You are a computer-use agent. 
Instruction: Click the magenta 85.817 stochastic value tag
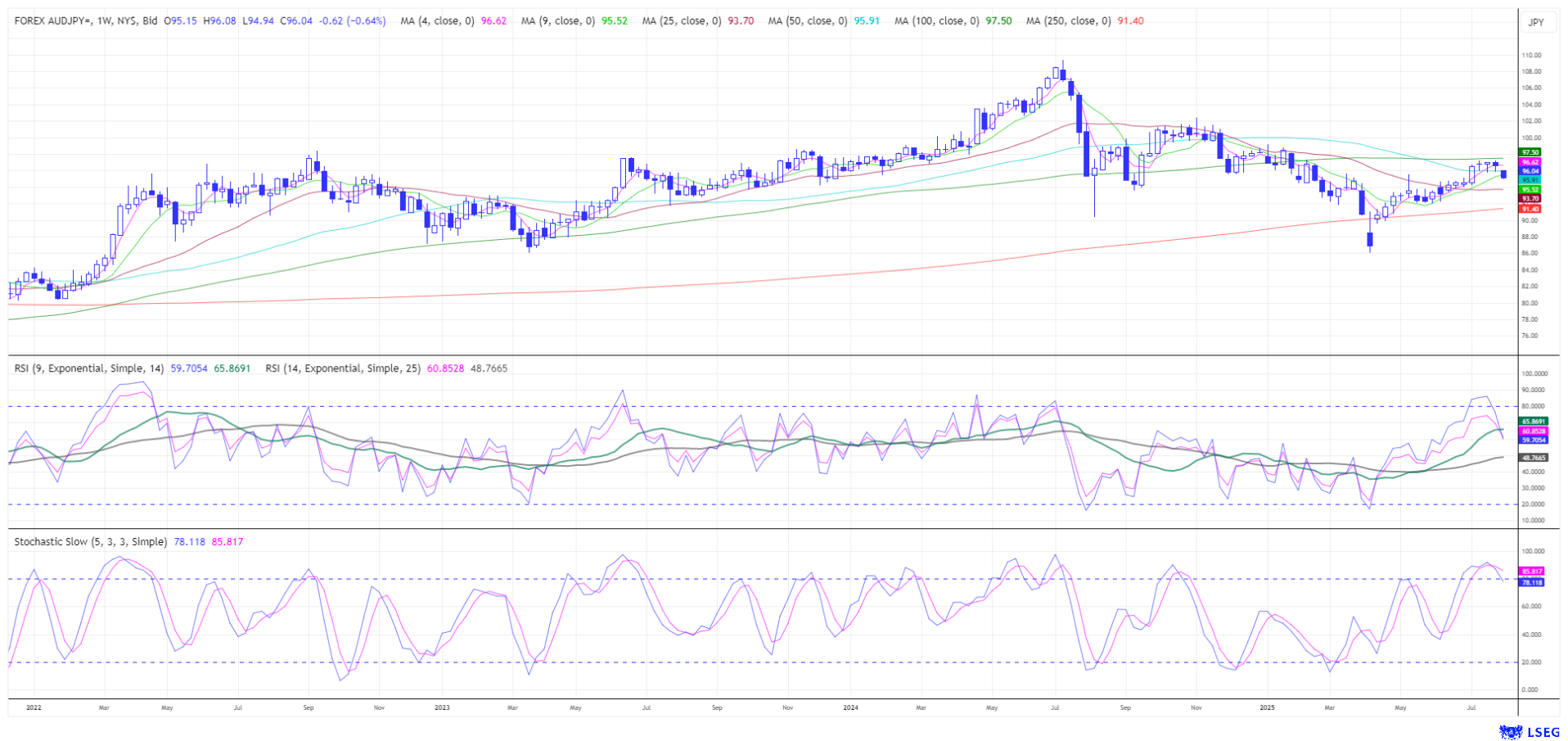[1531, 572]
